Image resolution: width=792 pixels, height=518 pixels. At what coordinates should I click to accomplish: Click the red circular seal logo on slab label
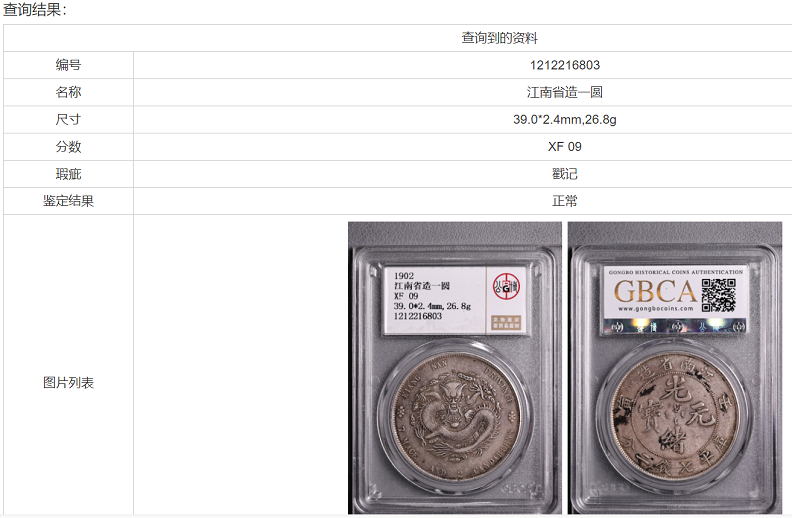coord(506,286)
